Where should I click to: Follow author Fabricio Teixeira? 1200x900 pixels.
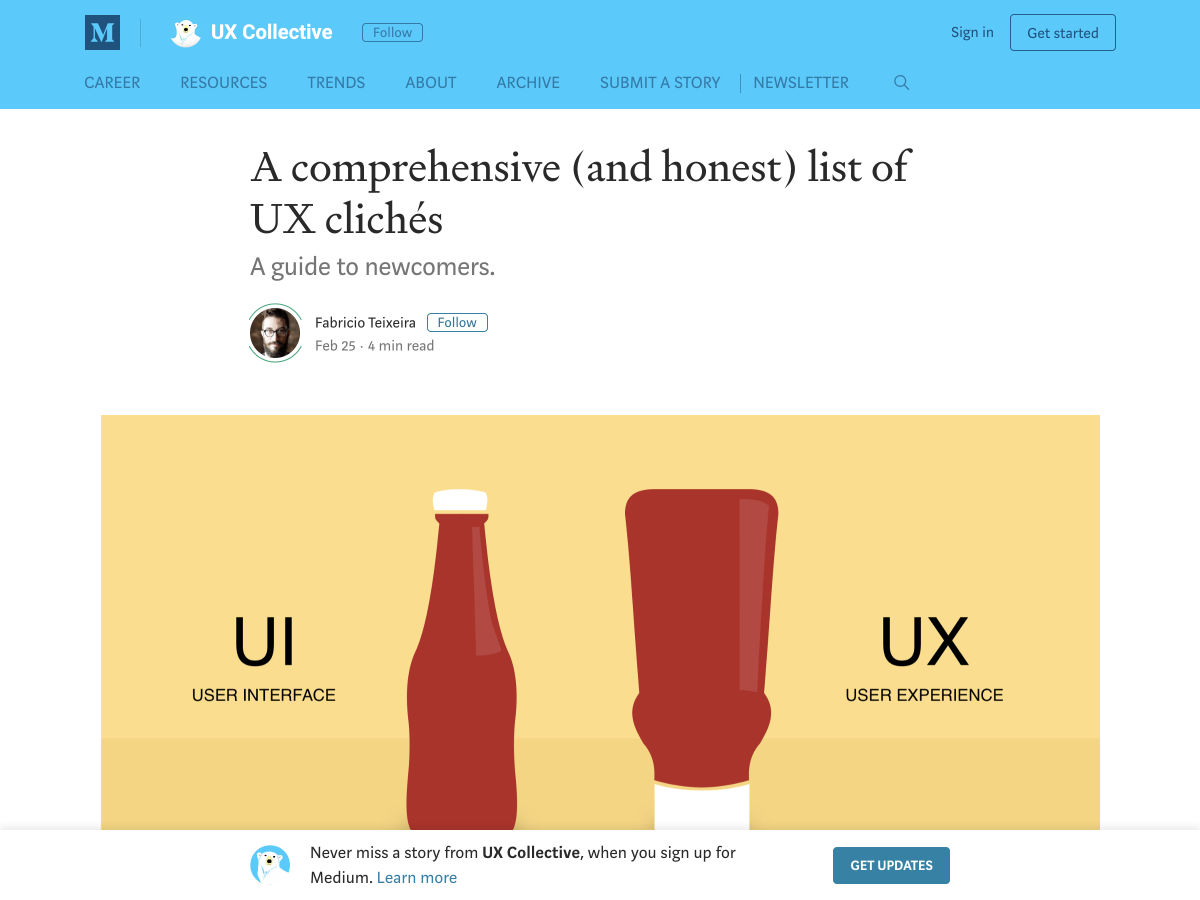click(457, 322)
